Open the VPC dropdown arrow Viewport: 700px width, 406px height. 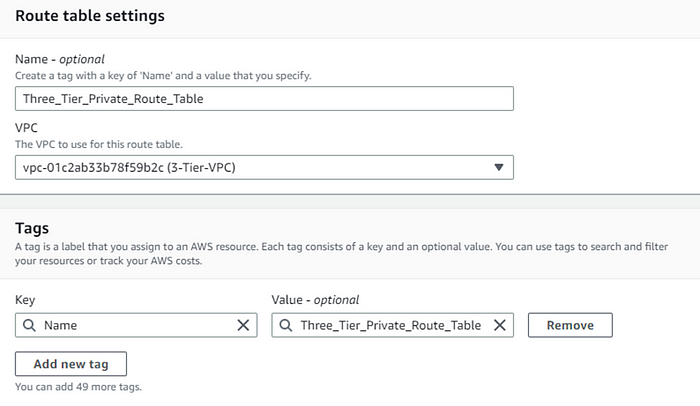tap(499, 167)
